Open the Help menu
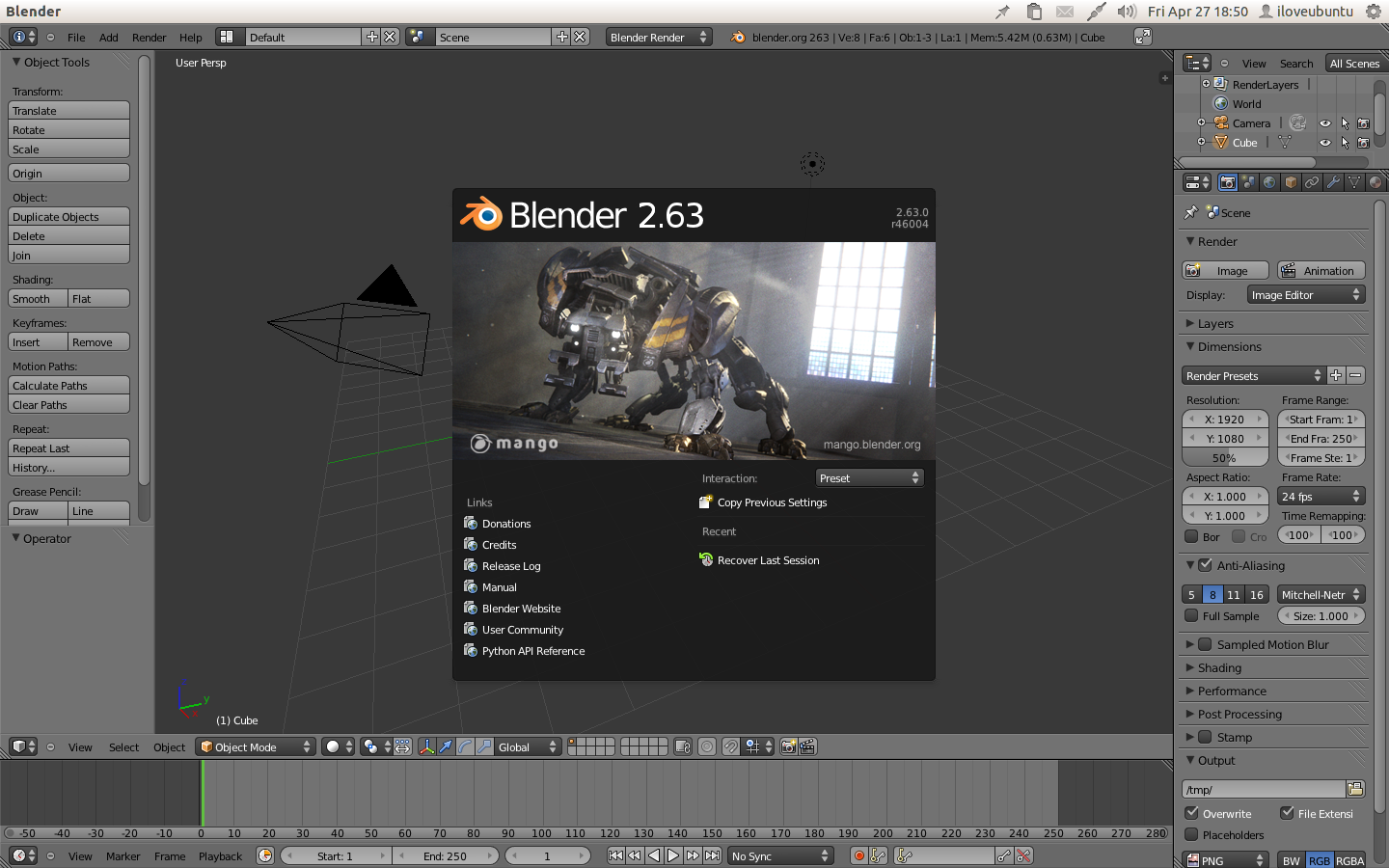 pos(191,38)
